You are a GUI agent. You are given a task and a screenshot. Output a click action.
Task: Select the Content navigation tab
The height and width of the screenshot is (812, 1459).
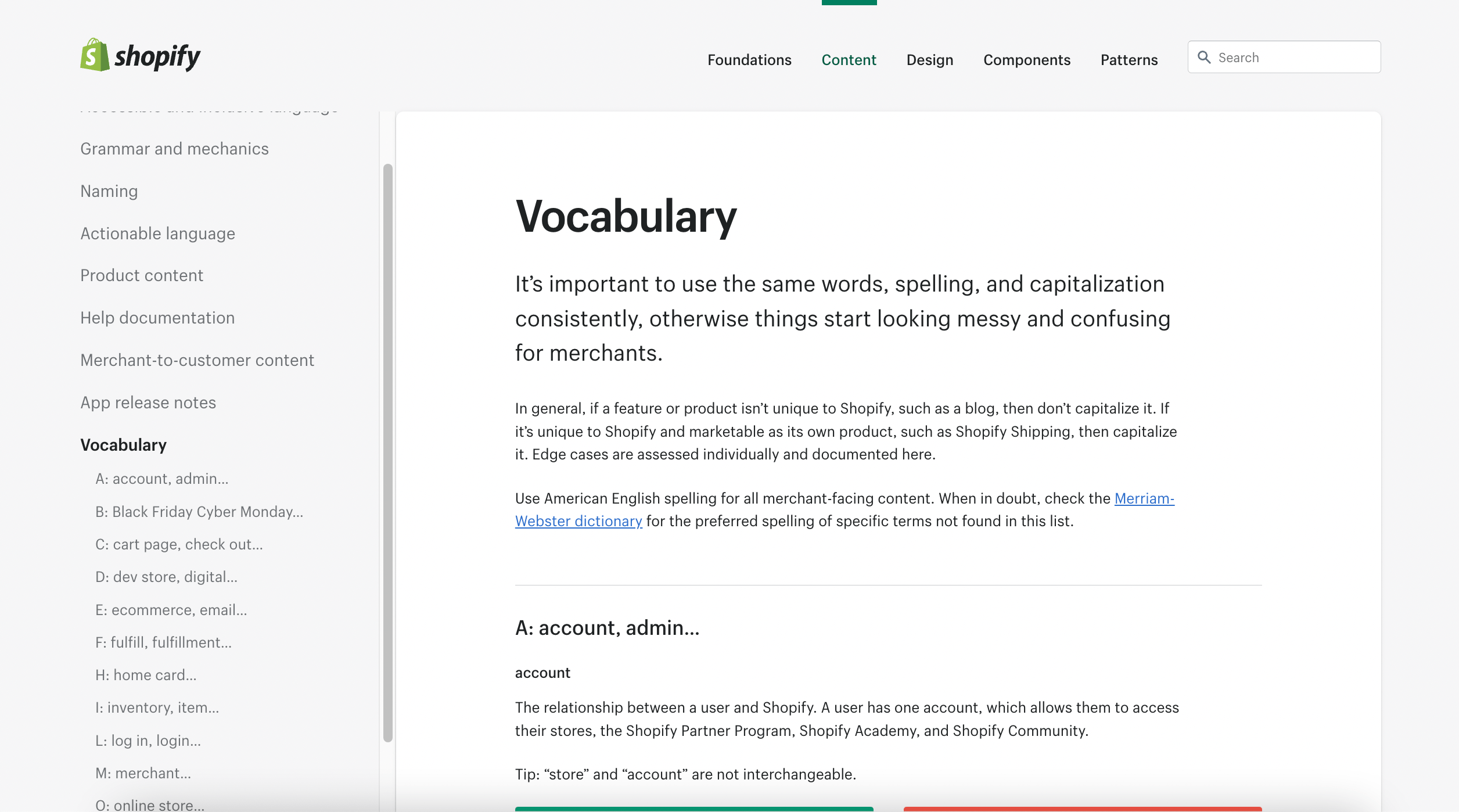(x=848, y=60)
